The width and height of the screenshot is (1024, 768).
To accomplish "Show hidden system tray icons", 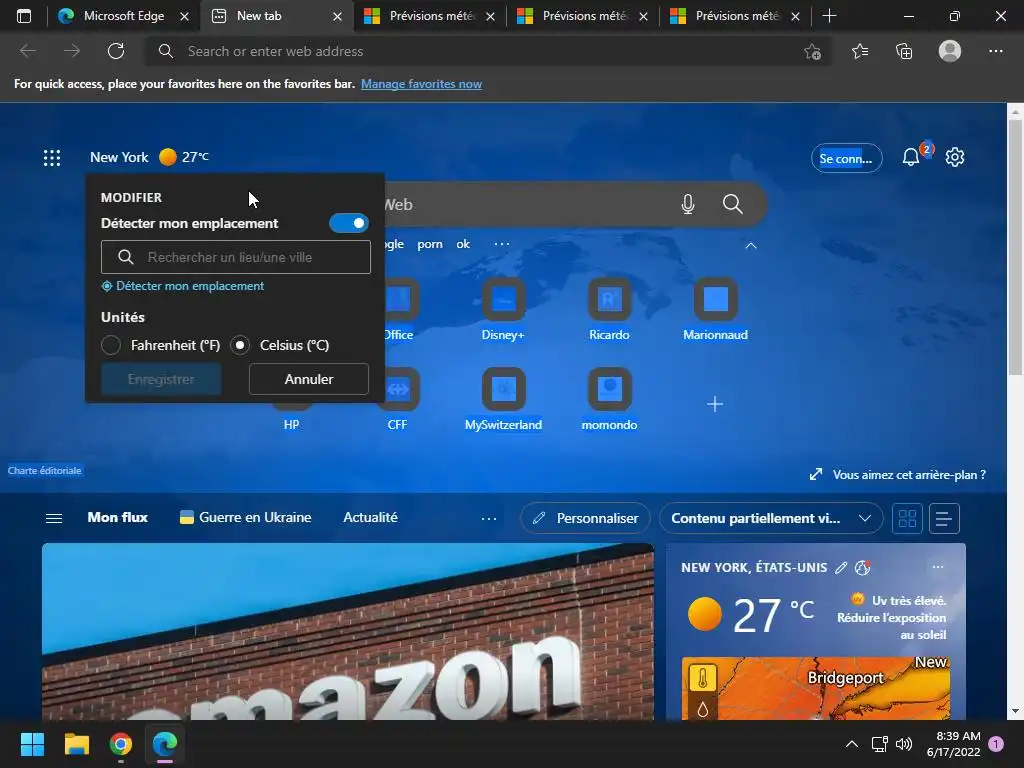I will (x=852, y=744).
